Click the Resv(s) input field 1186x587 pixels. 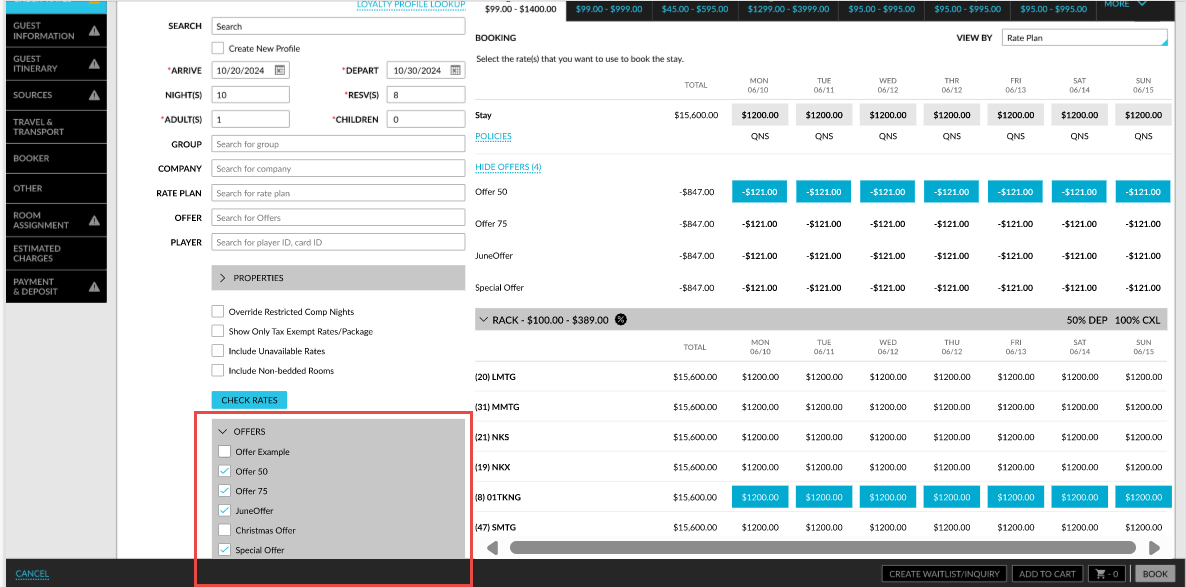pyautogui.click(x=425, y=95)
